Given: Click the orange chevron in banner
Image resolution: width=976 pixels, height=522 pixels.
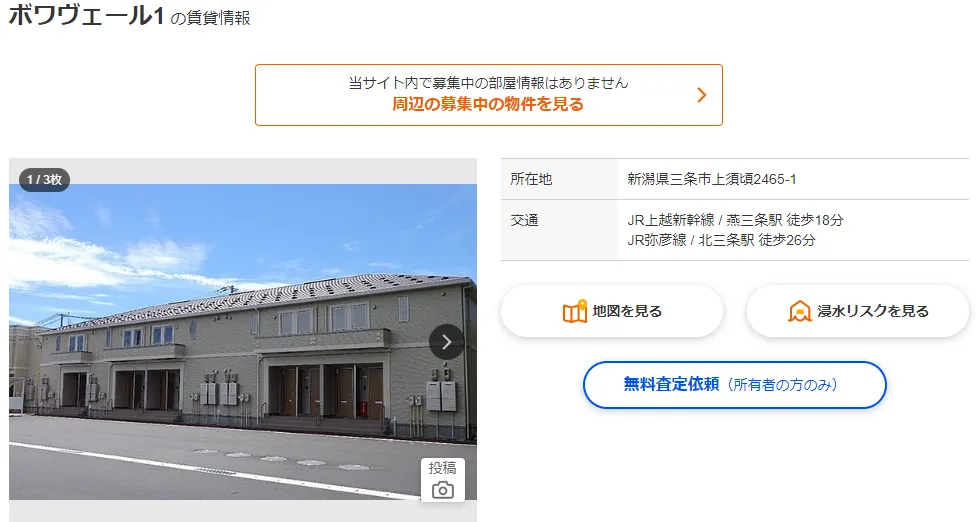Looking at the screenshot, I should pyautogui.click(x=702, y=95).
